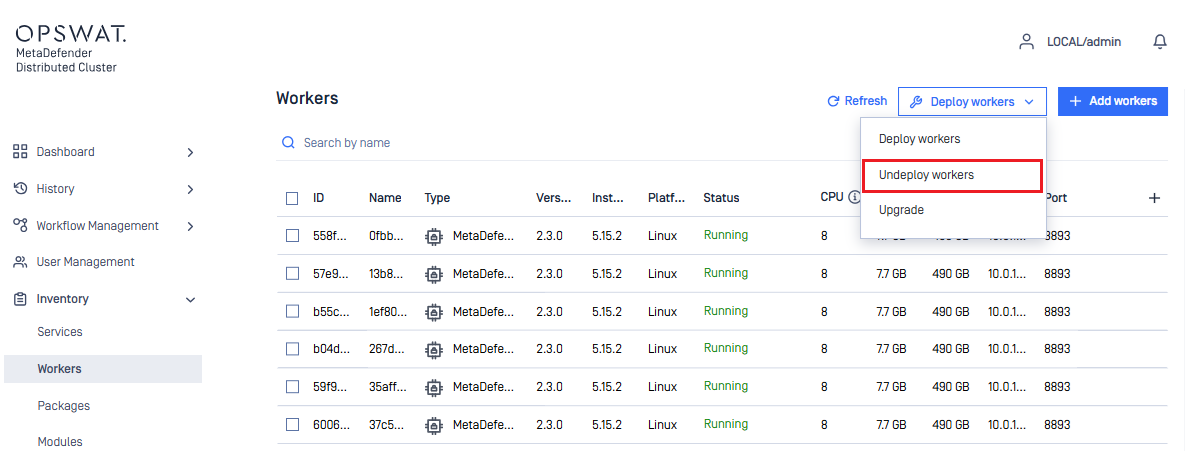The height and width of the screenshot is (451, 1185).
Task: Click the LOCAL/admin username text
Action: [1084, 42]
